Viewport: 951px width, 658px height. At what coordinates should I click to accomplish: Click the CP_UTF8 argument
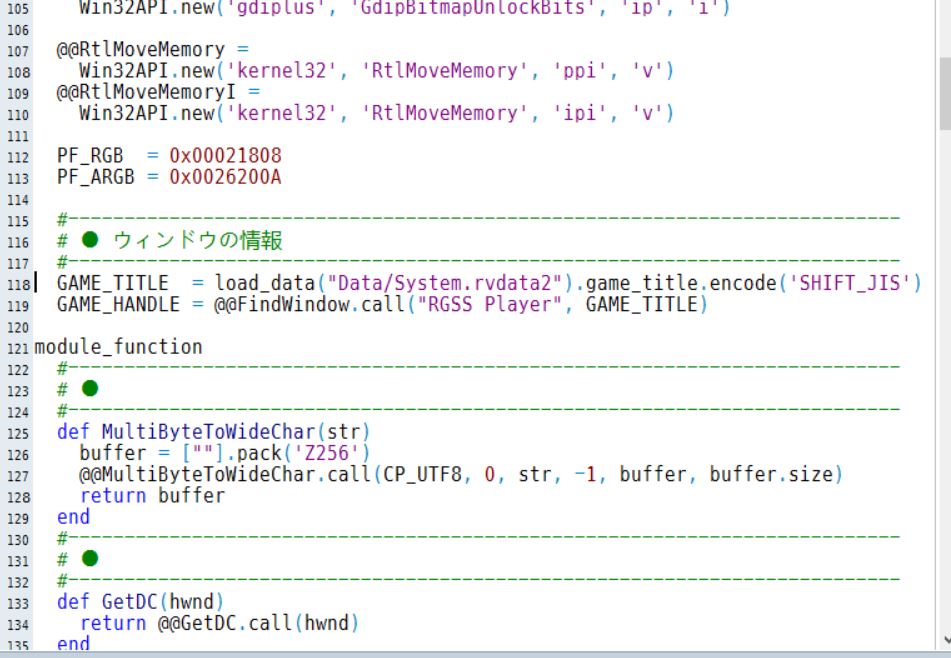coord(423,474)
